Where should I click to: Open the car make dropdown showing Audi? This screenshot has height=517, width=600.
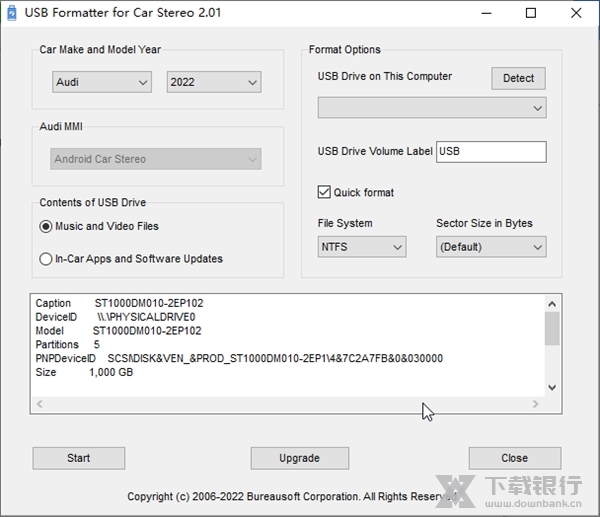tap(102, 82)
